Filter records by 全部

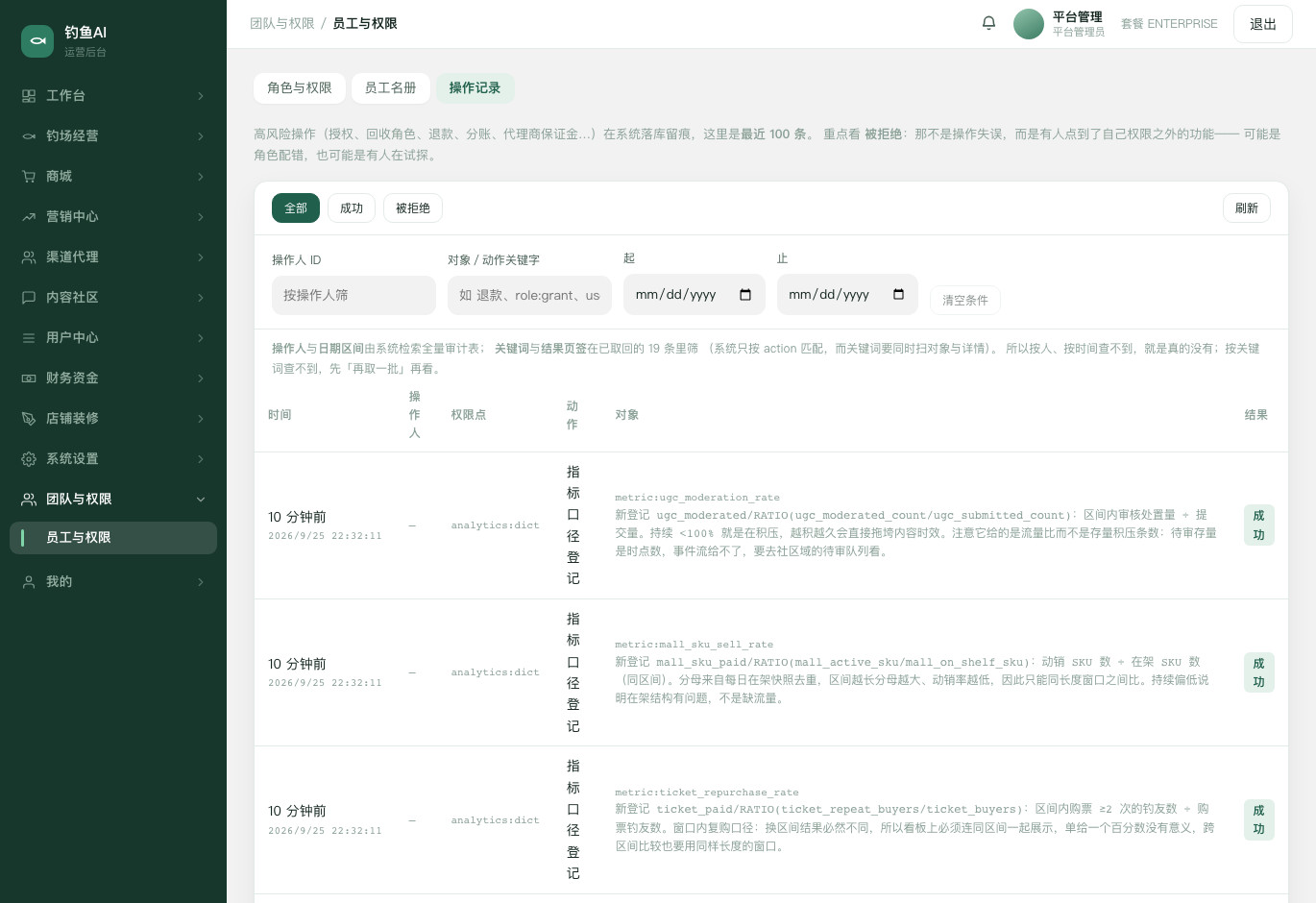click(x=296, y=208)
